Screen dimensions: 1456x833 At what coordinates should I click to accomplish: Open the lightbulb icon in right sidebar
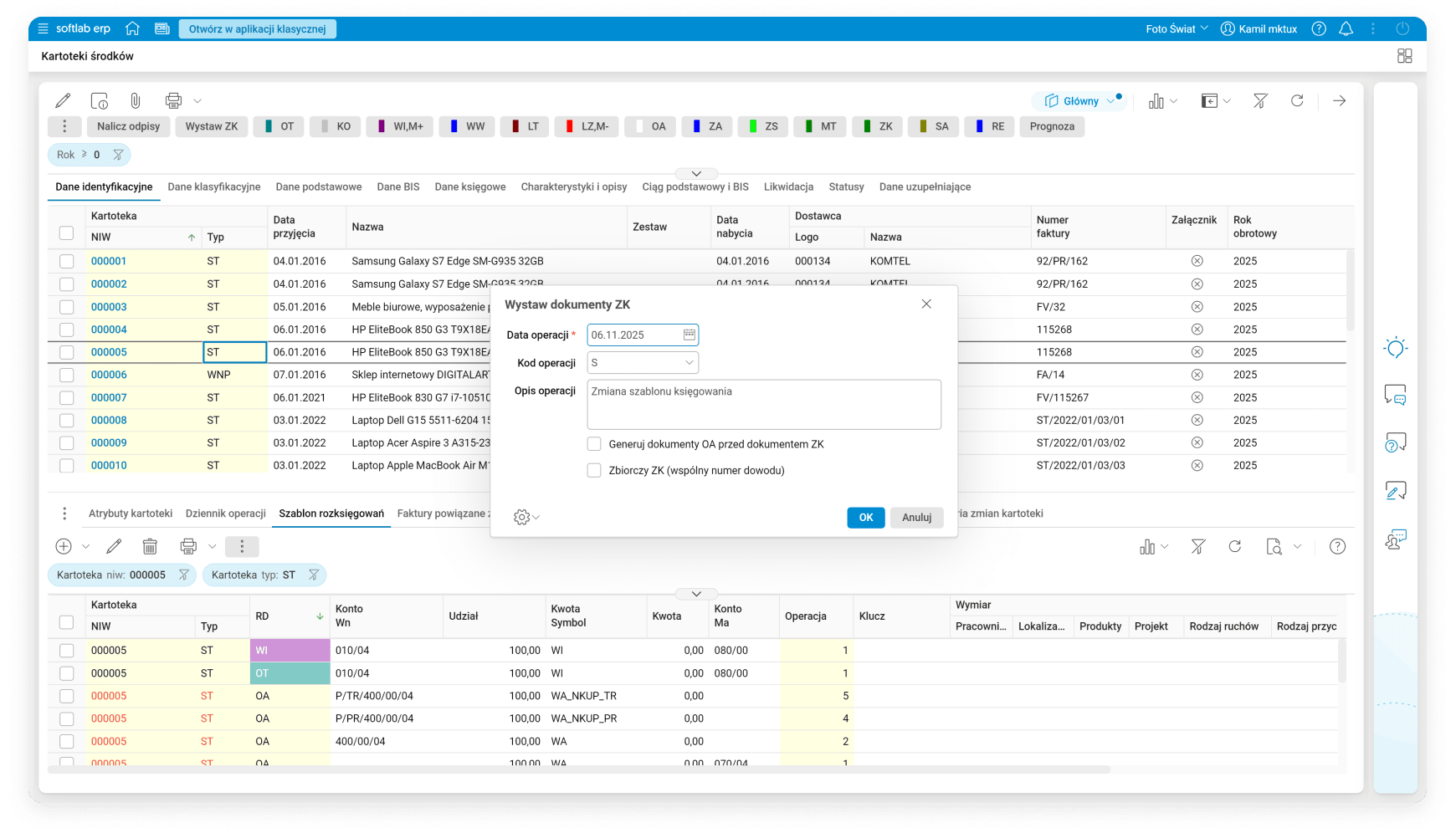click(1395, 348)
